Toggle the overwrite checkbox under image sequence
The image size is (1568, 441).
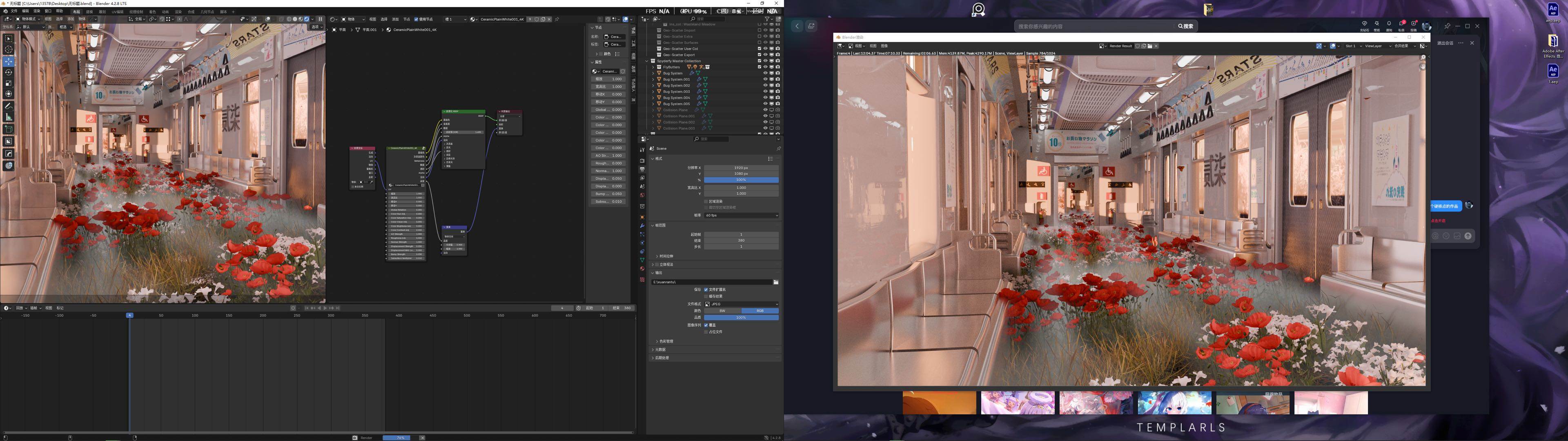[x=706, y=325]
